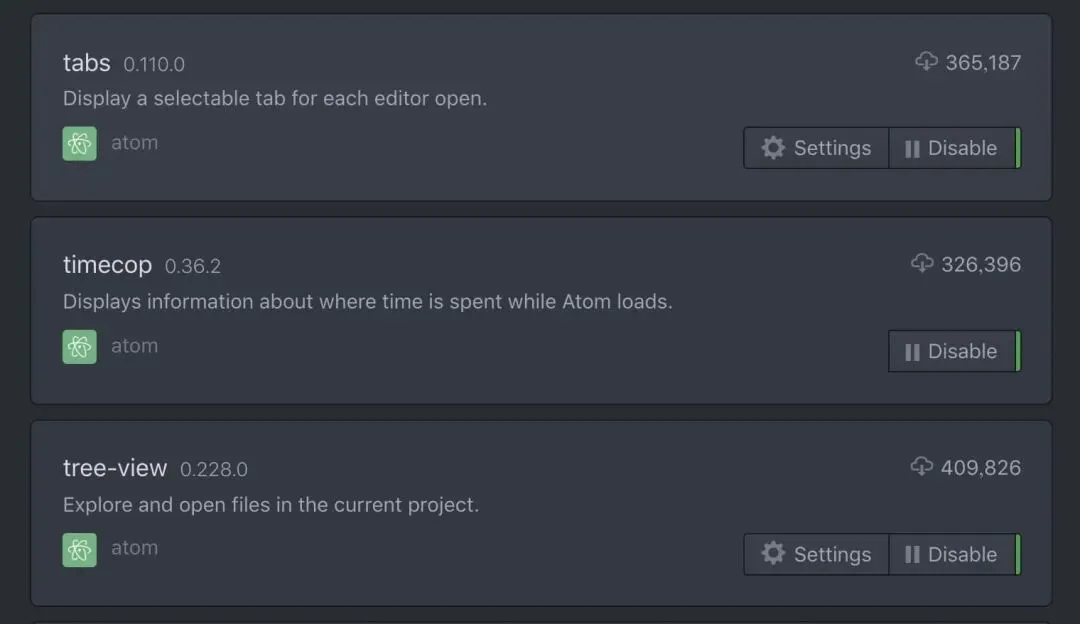Click the download cloud icon beside 409,826
The image size is (1080, 624).
point(922,467)
